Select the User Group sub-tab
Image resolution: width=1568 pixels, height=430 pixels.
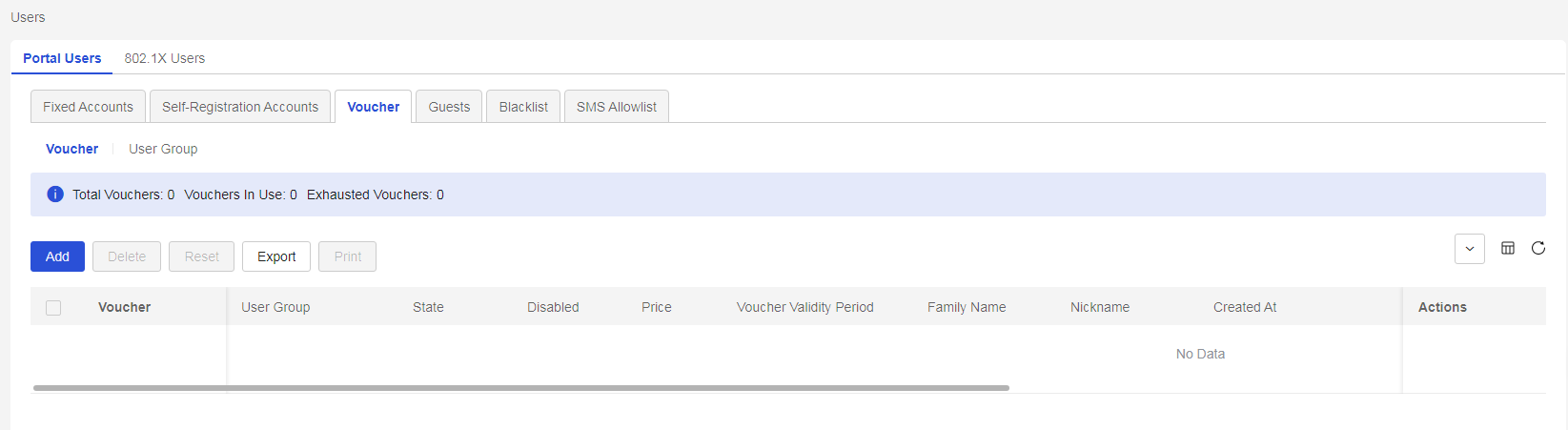coord(163,149)
